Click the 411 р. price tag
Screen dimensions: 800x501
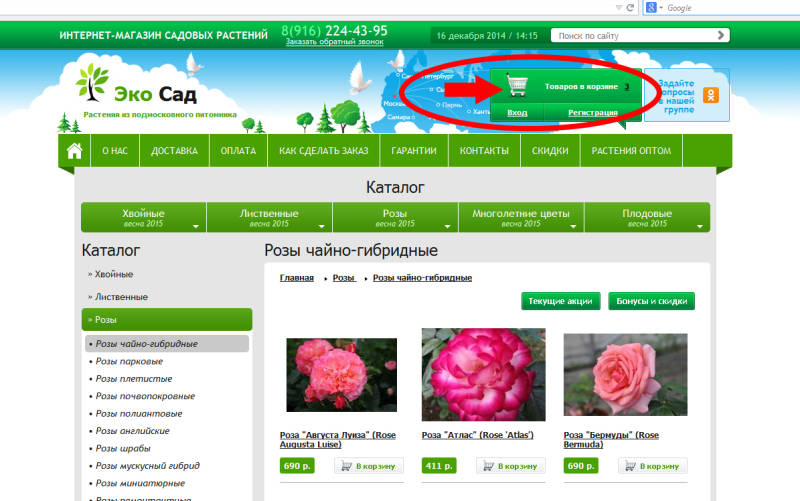pos(439,466)
